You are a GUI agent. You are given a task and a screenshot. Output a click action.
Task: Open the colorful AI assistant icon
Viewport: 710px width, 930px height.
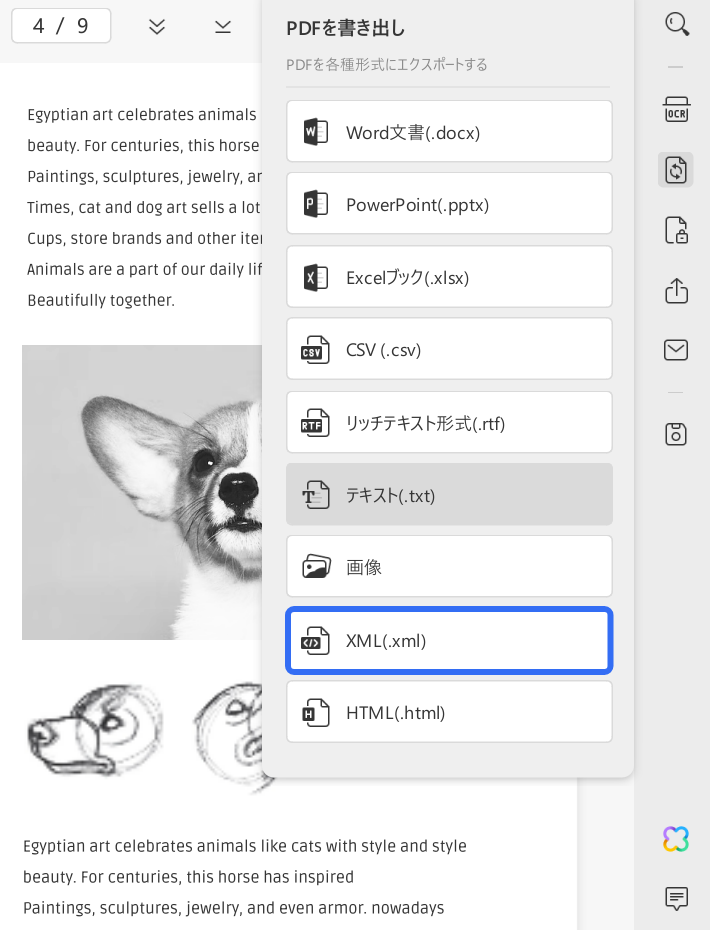click(x=676, y=839)
